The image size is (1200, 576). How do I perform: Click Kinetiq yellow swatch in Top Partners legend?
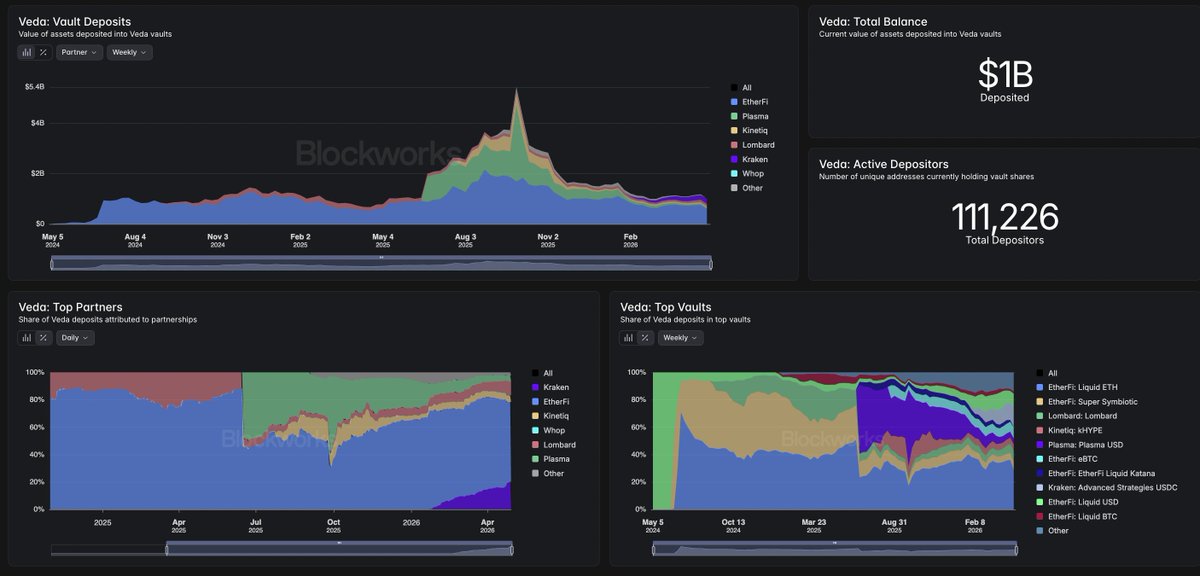pos(536,416)
